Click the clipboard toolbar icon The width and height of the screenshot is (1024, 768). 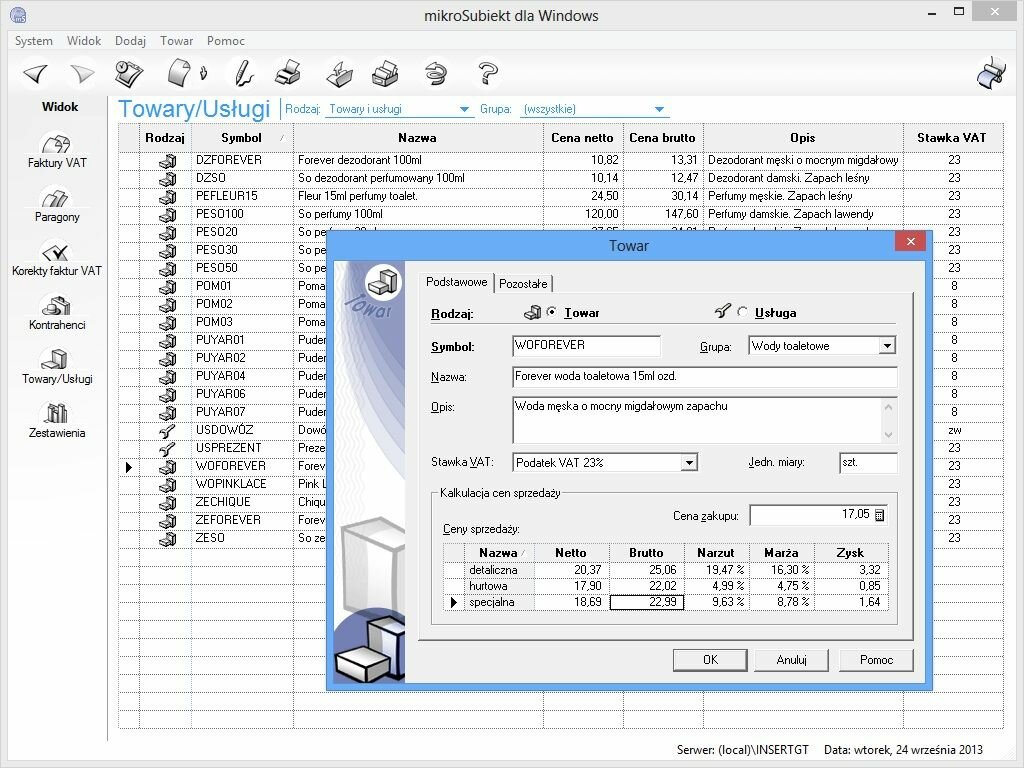tap(128, 72)
